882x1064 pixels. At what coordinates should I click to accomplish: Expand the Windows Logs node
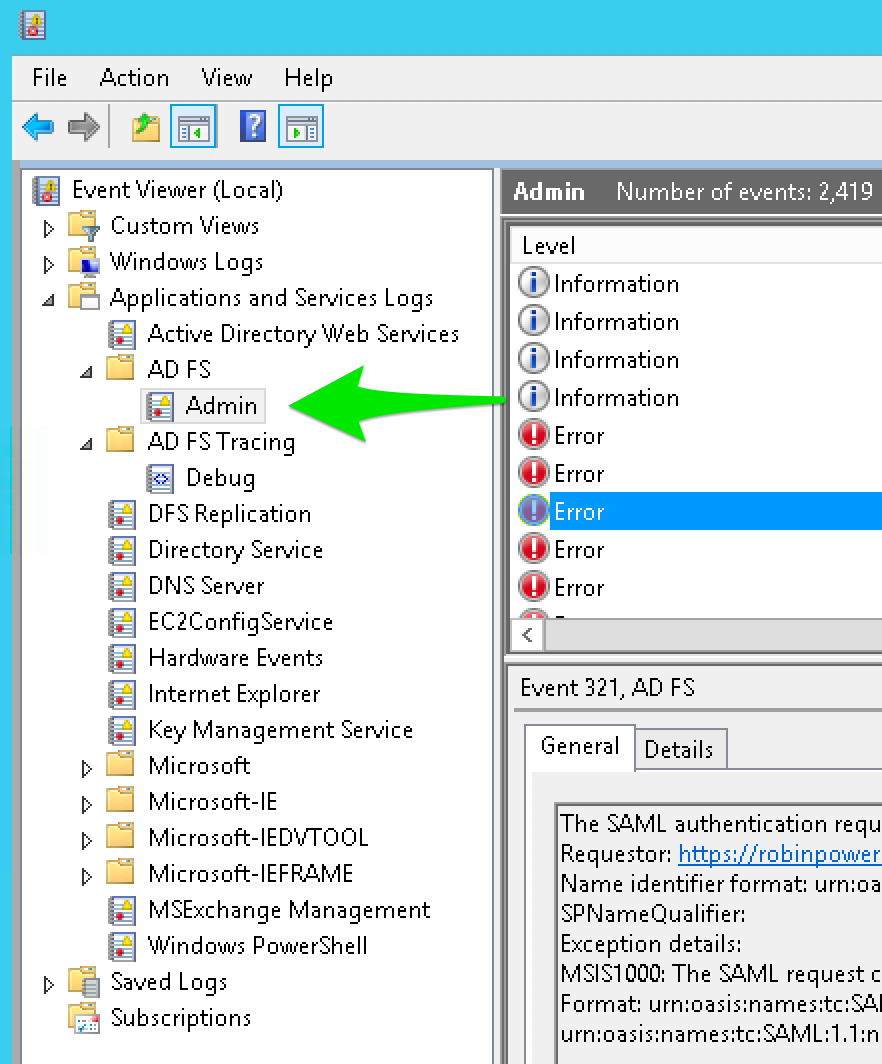click(x=48, y=265)
